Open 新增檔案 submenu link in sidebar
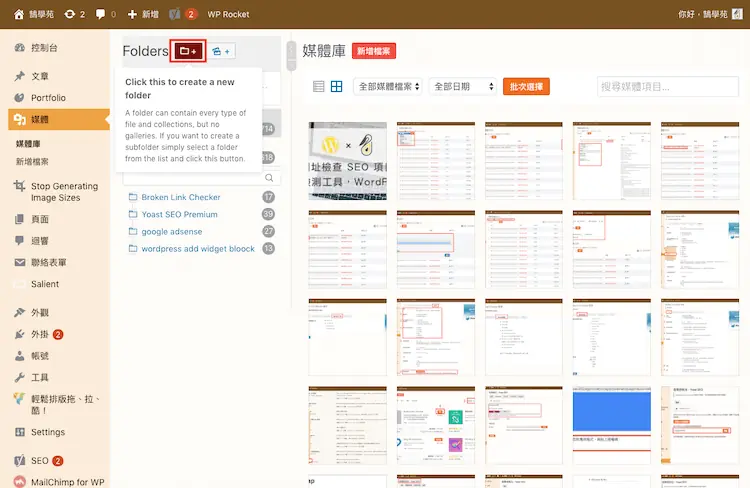Viewport: 750px width, 488px height. pyautogui.click(x=32, y=162)
